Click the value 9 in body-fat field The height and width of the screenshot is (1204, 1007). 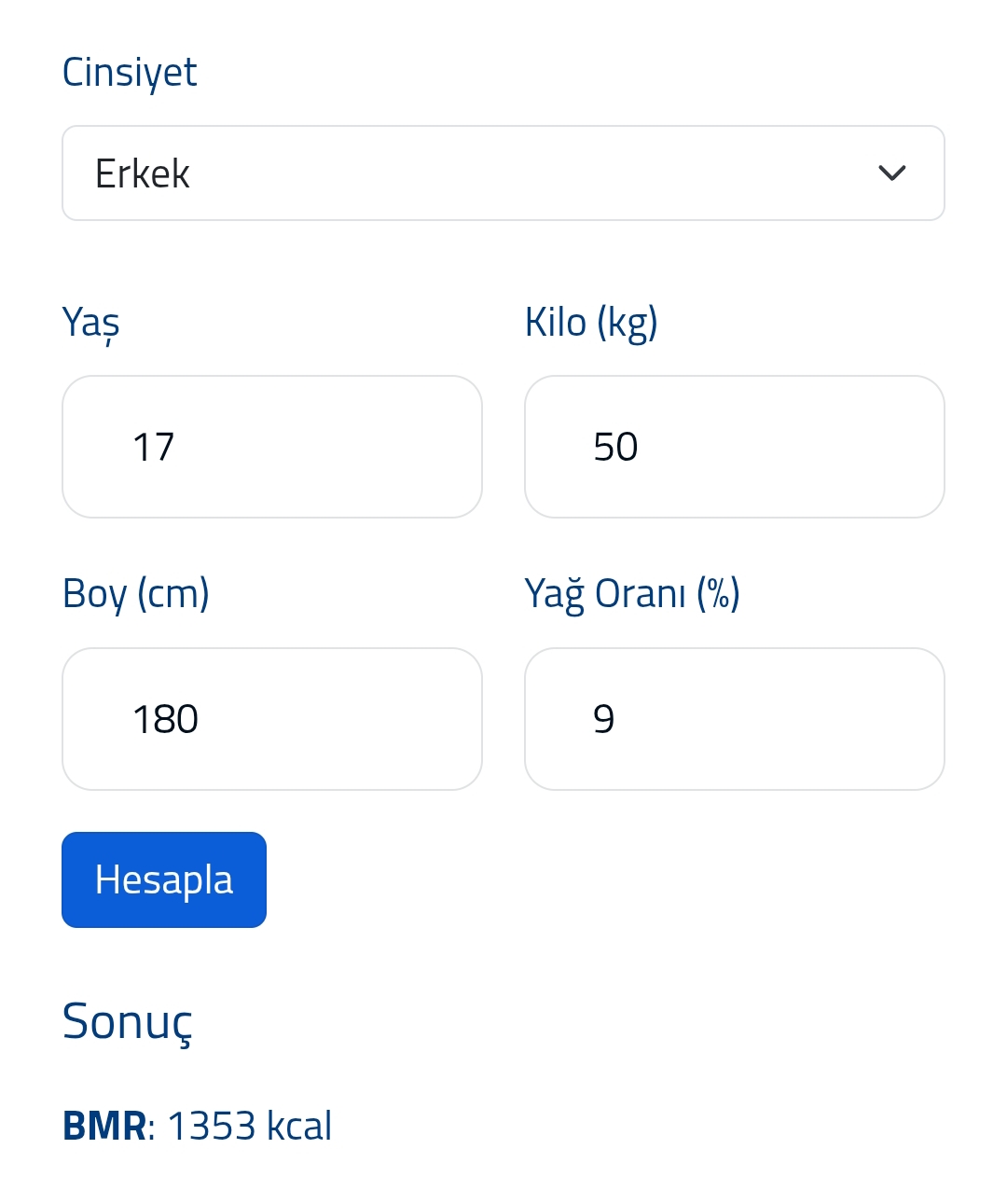(603, 719)
